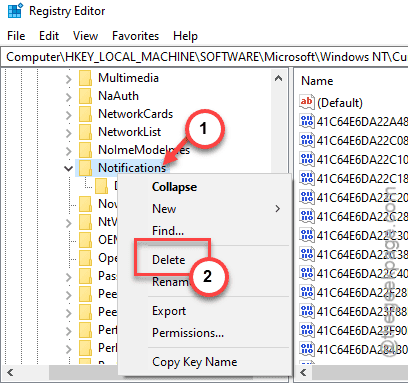This screenshot has height=383, width=408.
Task: Select binary value icon 41C64E6DA22C10
Action: pyautogui.click(x=307, y=159)
